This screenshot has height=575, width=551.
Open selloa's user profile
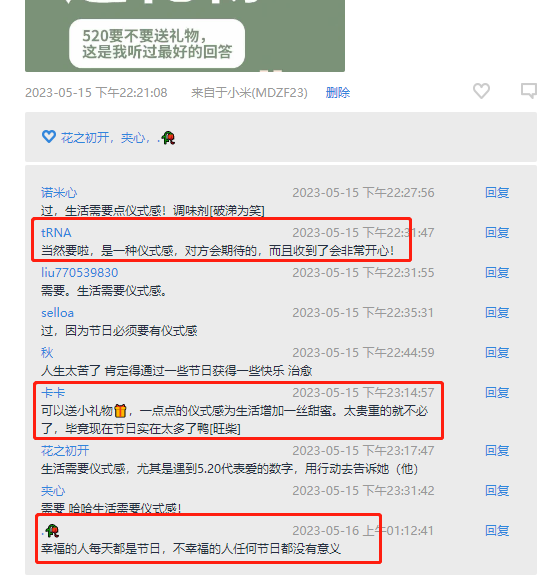point(57,313)
